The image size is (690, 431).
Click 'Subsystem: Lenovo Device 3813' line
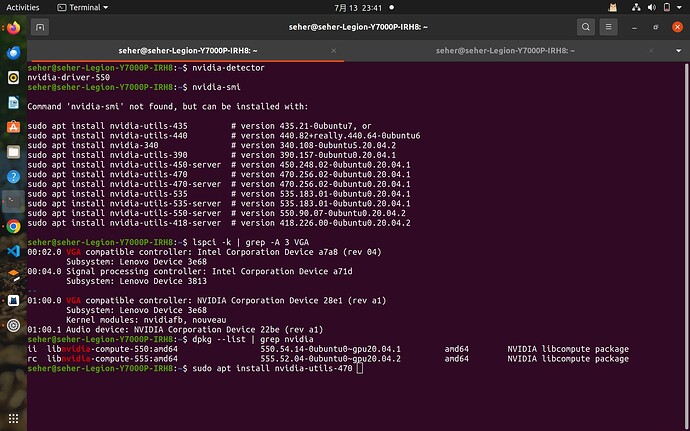[x=136, y=281]
